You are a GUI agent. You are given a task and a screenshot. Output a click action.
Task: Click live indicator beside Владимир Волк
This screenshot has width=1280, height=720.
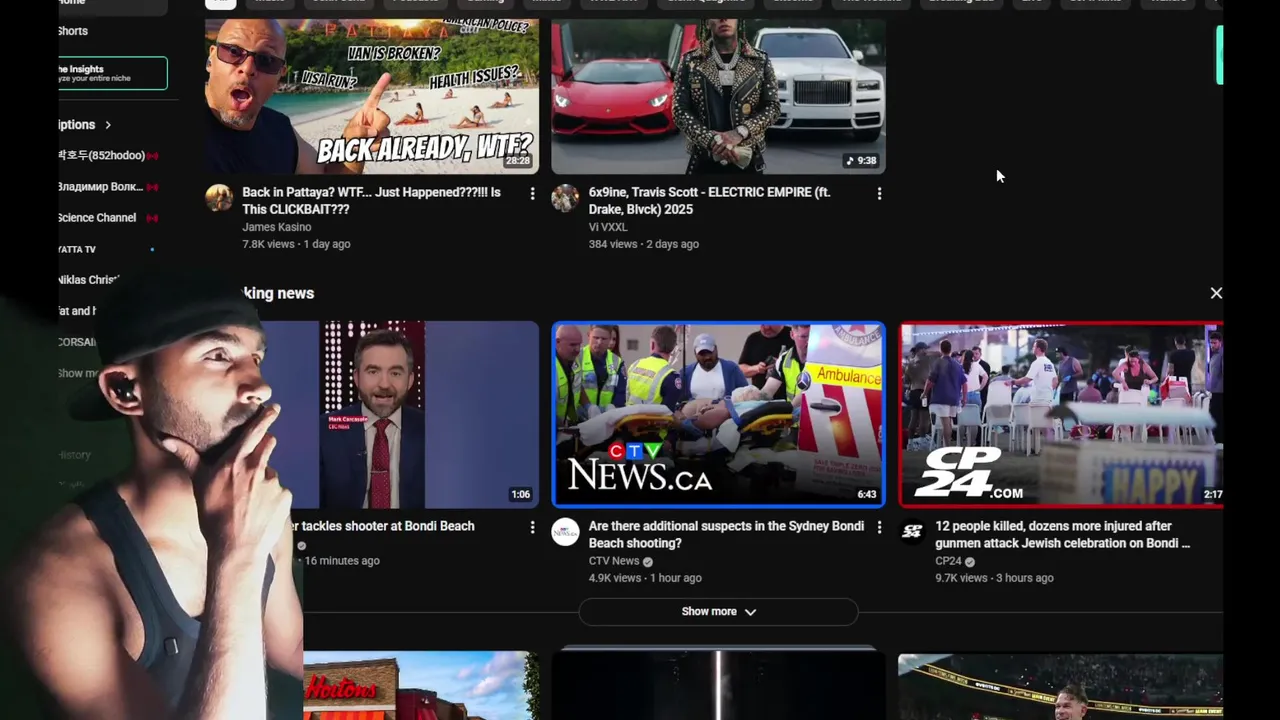[x=153, y=187]
